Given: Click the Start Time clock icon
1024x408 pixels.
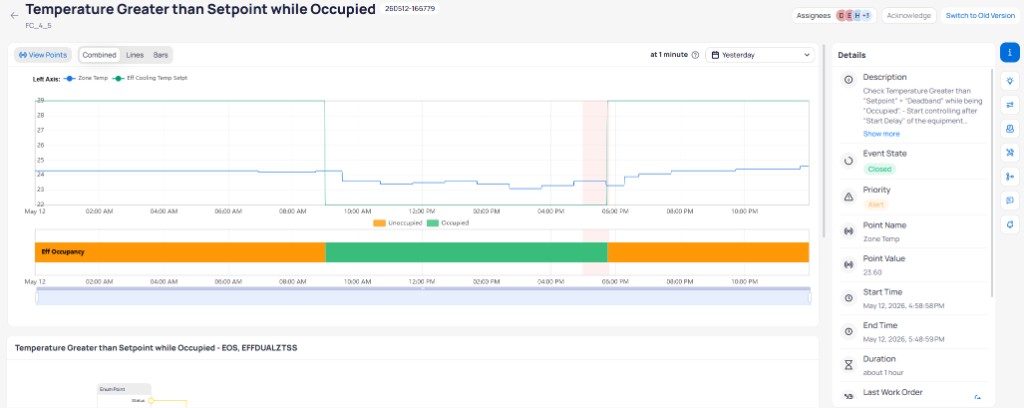Looking at the screenshot, I should (848, 298).
